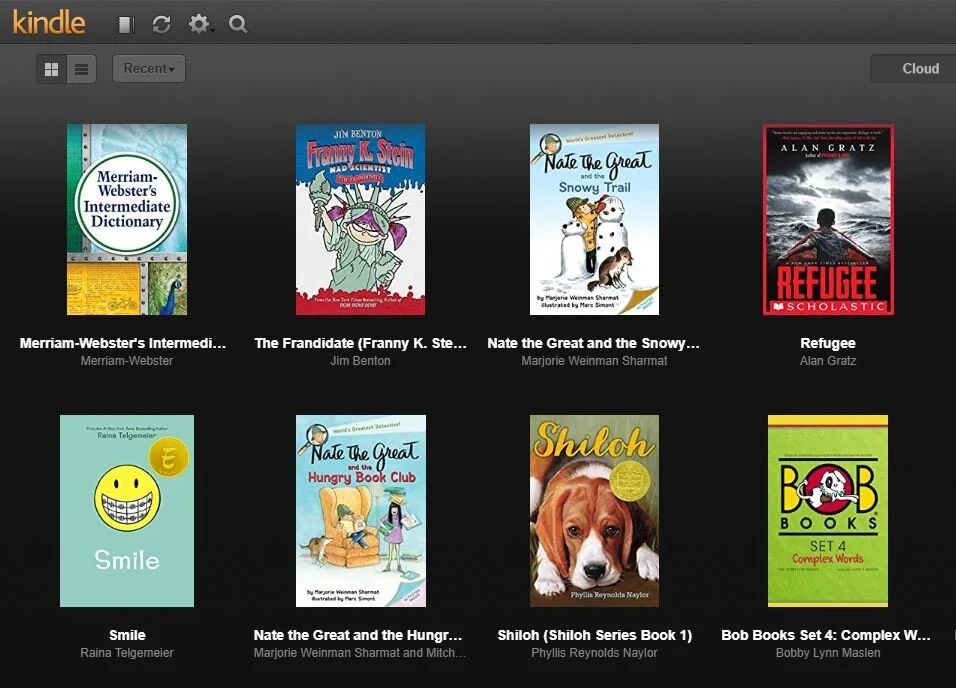Click the search magnifier icon

238,24
